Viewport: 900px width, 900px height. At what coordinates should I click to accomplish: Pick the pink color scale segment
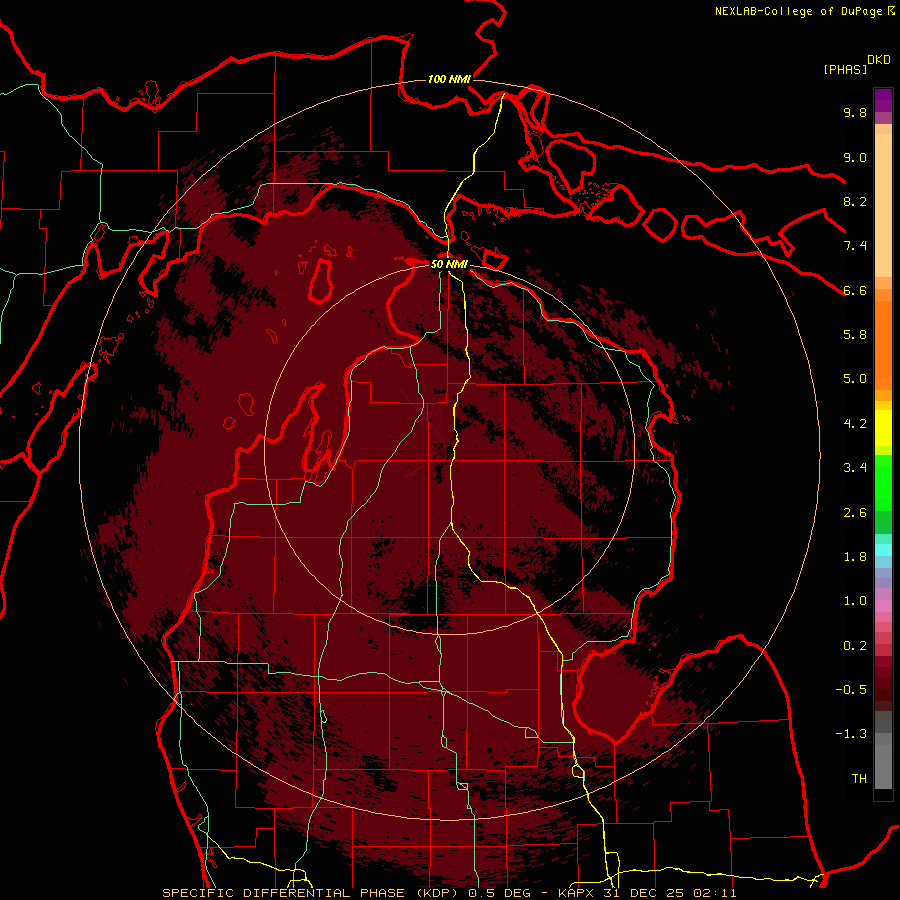(x=883, y=606)
